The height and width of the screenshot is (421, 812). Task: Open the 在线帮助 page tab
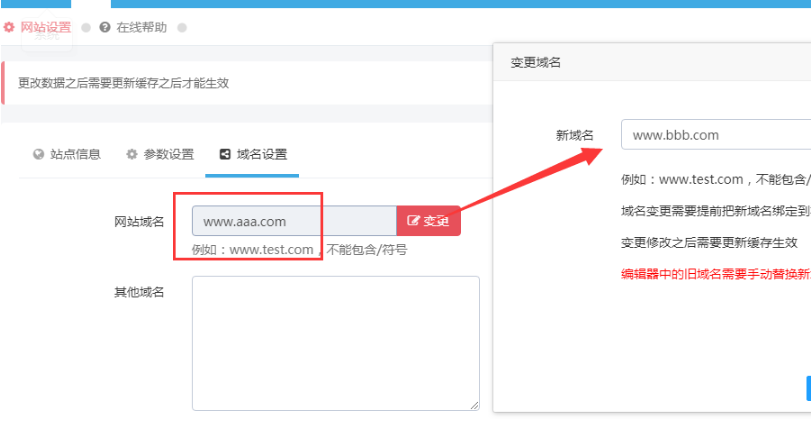134,27
